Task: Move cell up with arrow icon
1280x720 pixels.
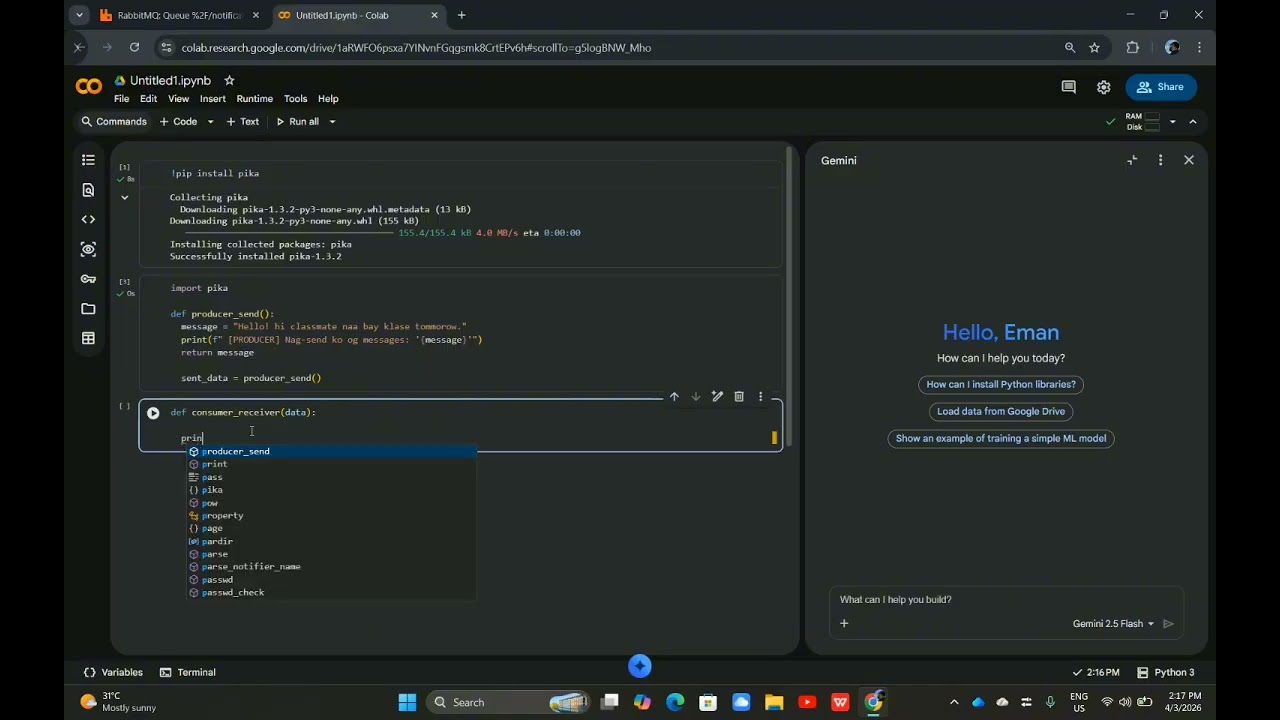Action: tap(674, 397)
